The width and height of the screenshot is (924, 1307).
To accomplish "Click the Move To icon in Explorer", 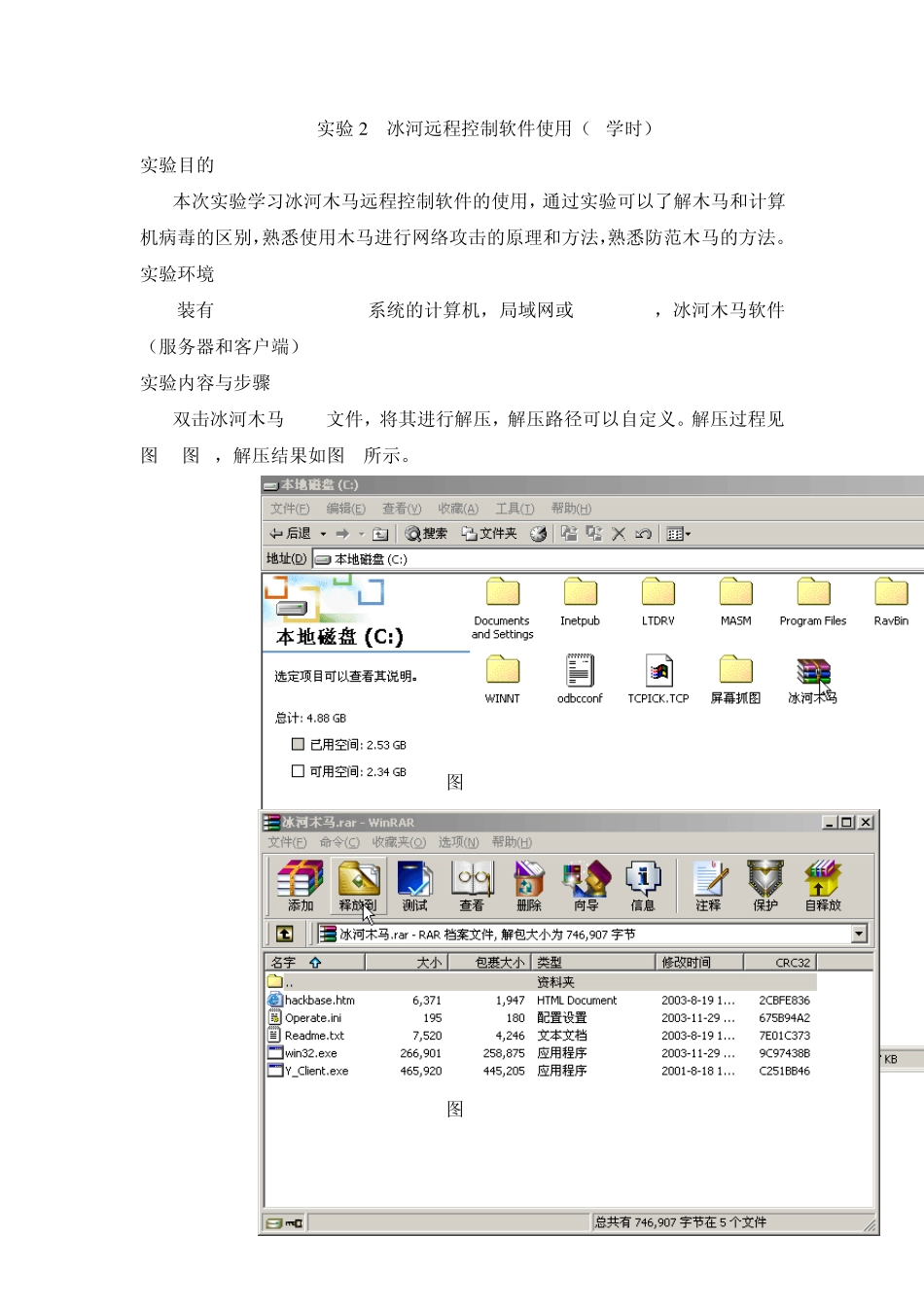I will tap(569, 533).
